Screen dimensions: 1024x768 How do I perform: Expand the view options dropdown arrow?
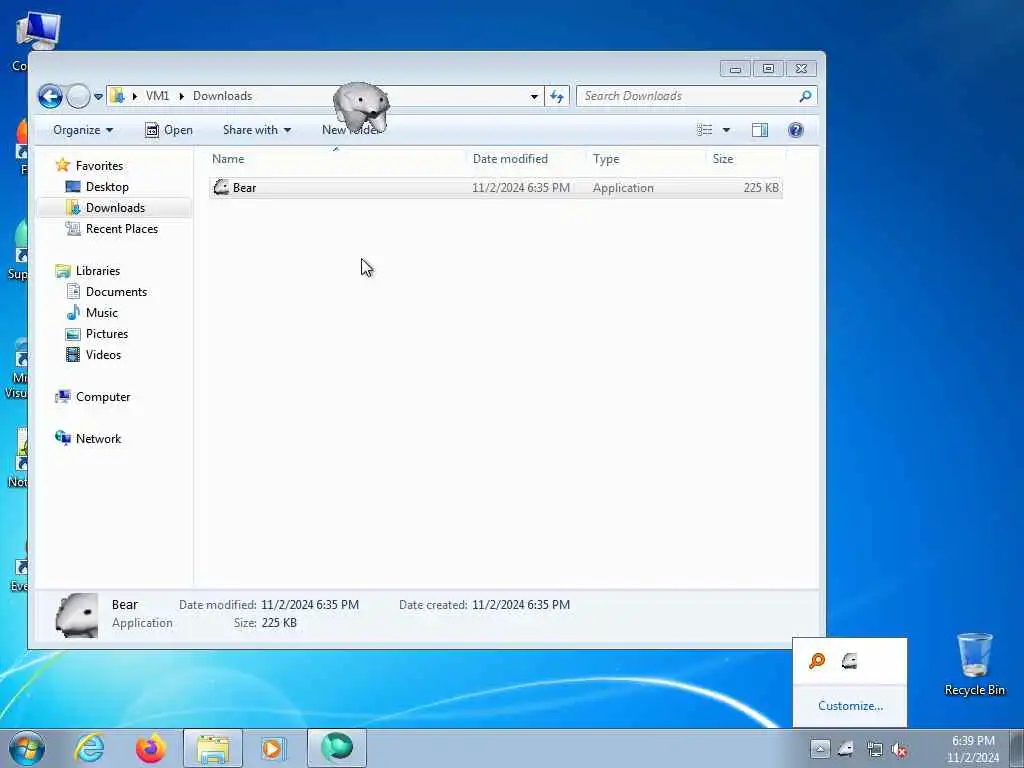click(x=726, y=130)
